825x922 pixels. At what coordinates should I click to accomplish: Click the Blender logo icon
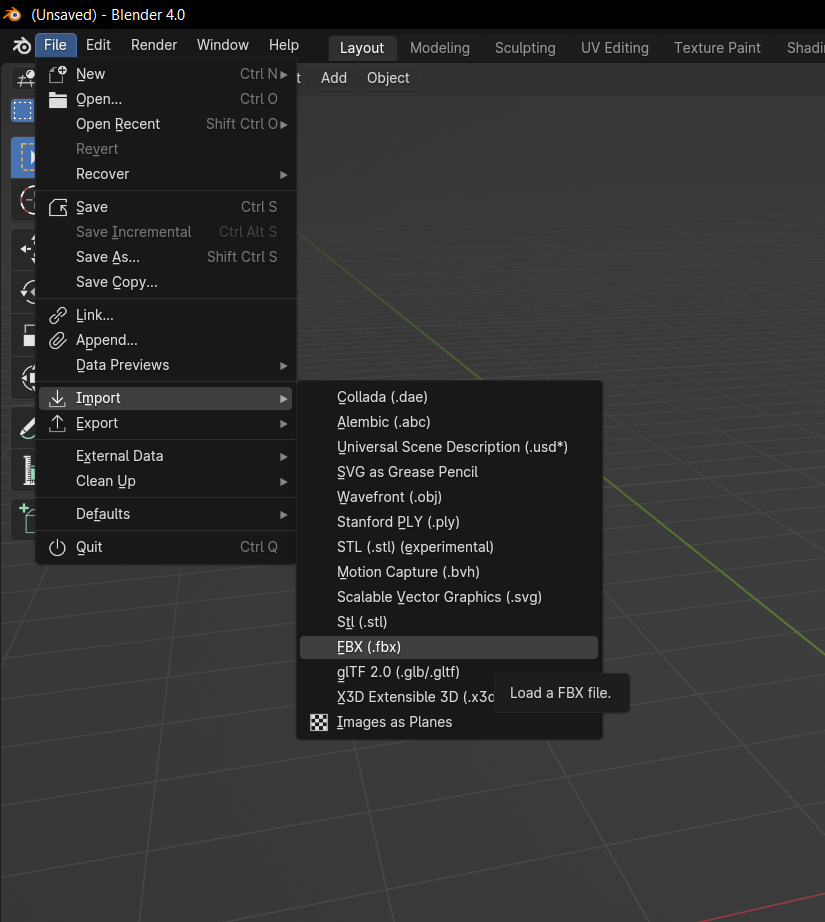(20, 46)
